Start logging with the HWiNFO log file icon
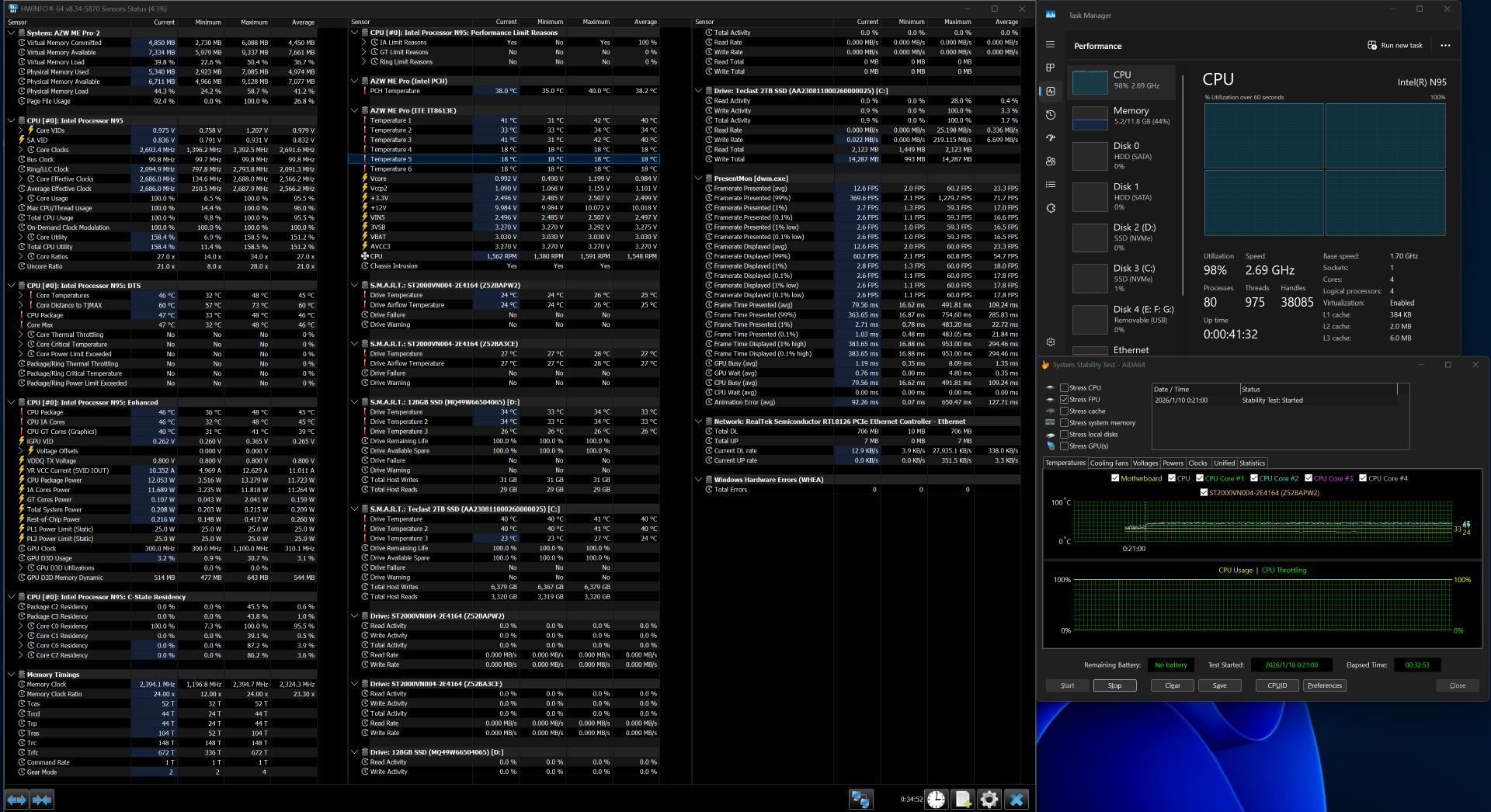The height and width of the screenshot is (812, 1491). tap(963, 799)
